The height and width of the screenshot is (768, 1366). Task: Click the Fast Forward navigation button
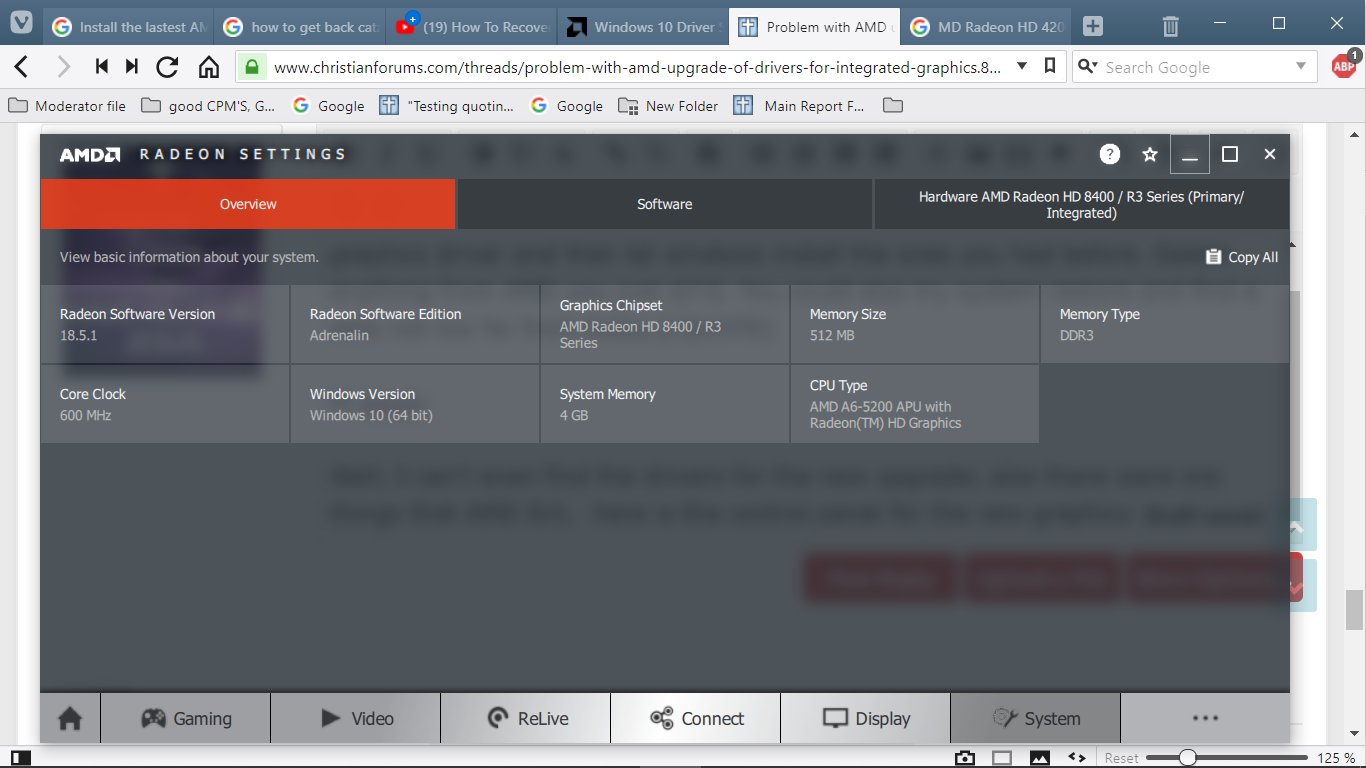tap(132, 67)
